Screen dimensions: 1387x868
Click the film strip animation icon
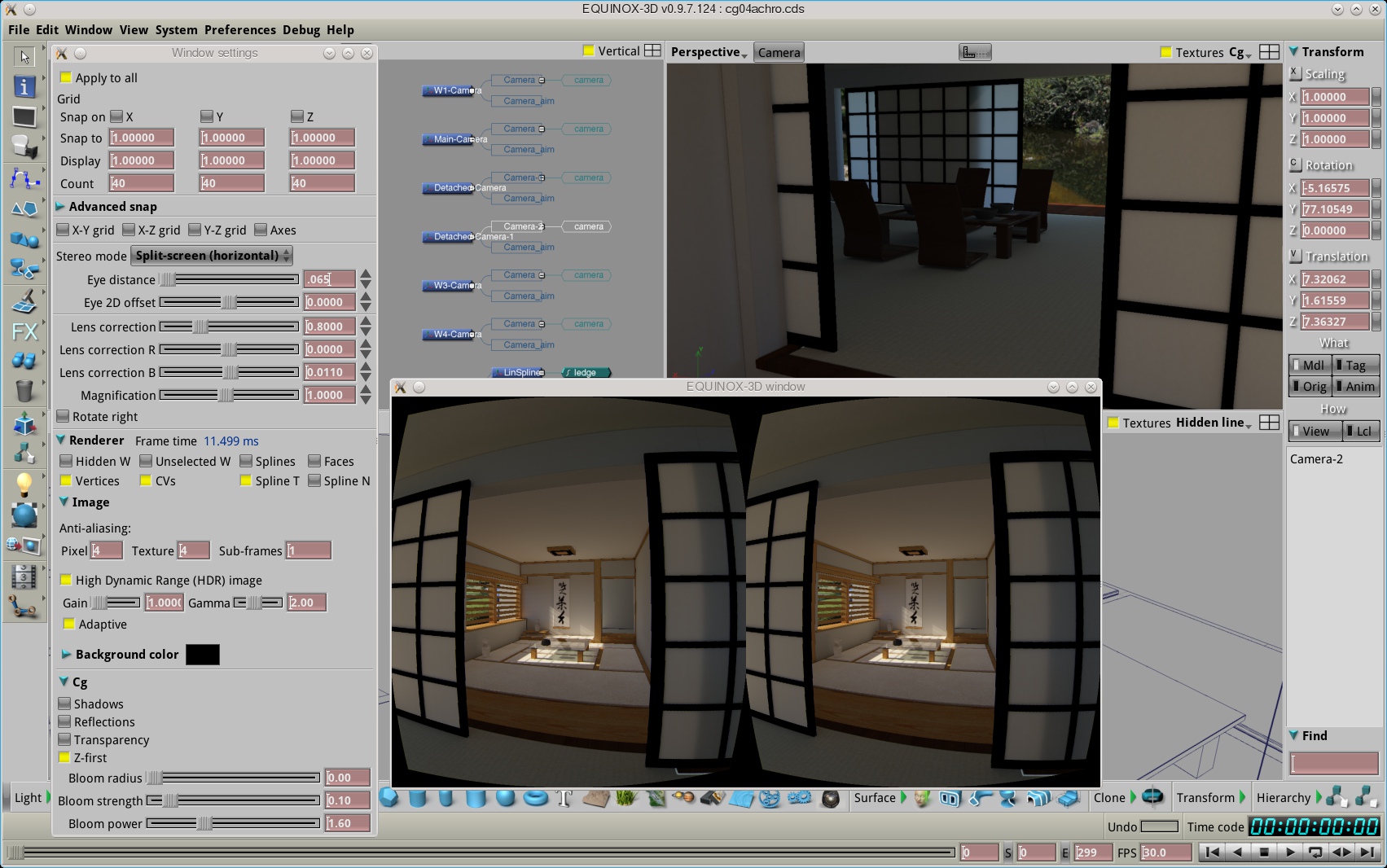click(x=24, y=576)
